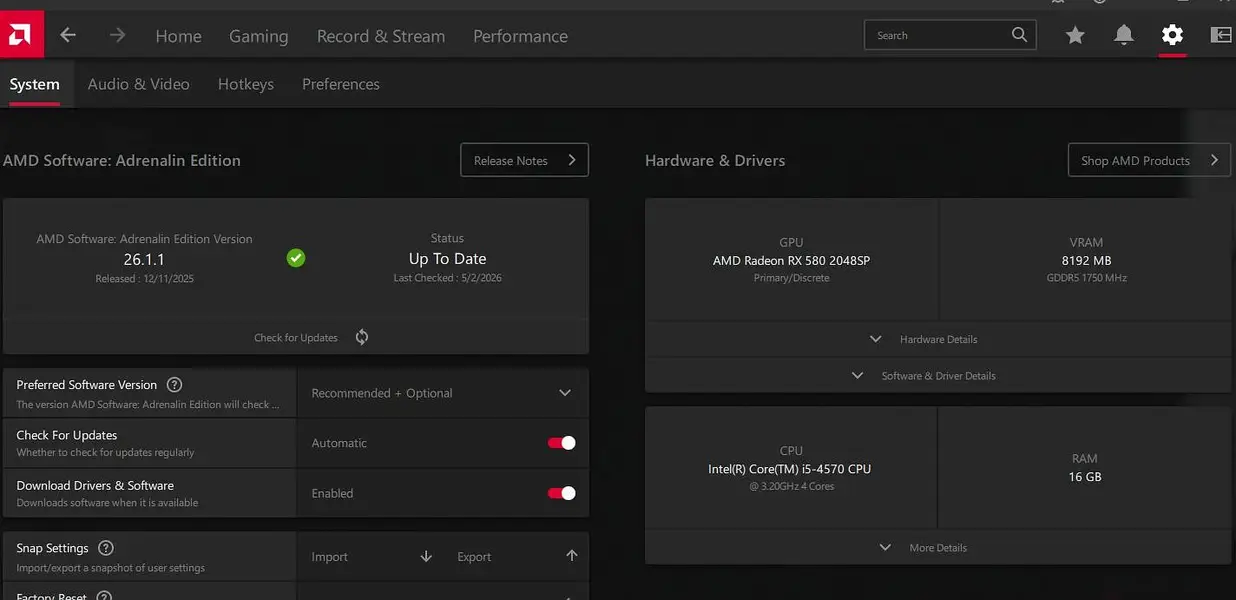Viewport: 1236px width, 600px height.
Task: Click the green up-to-date checkmark
Action: [296, 258]
